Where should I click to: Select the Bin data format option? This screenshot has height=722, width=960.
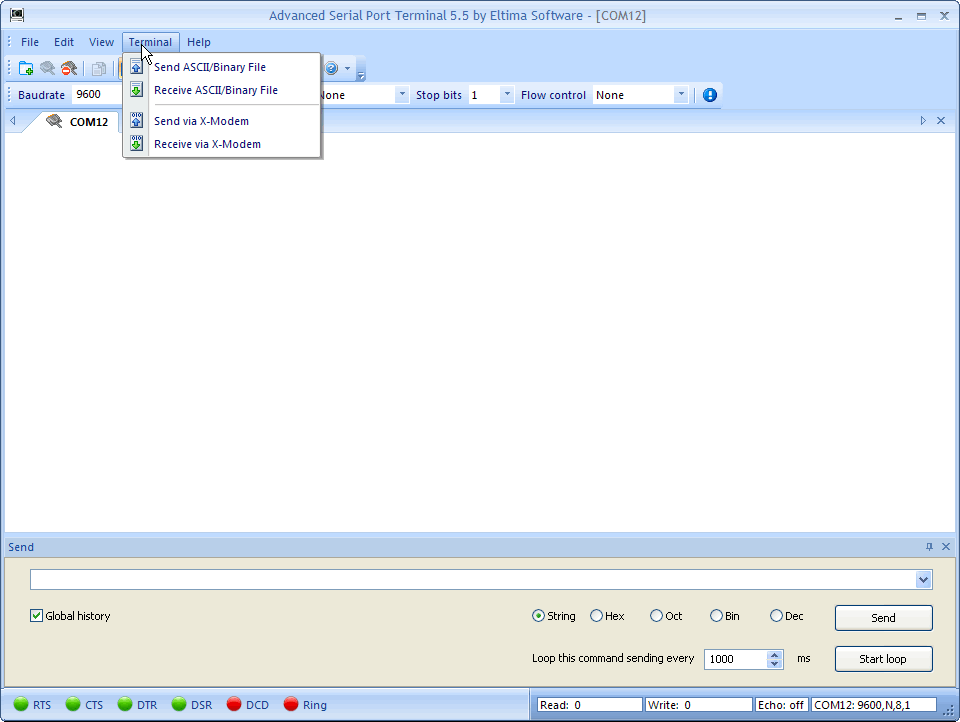pyautogui.click(x=716, y=616)
